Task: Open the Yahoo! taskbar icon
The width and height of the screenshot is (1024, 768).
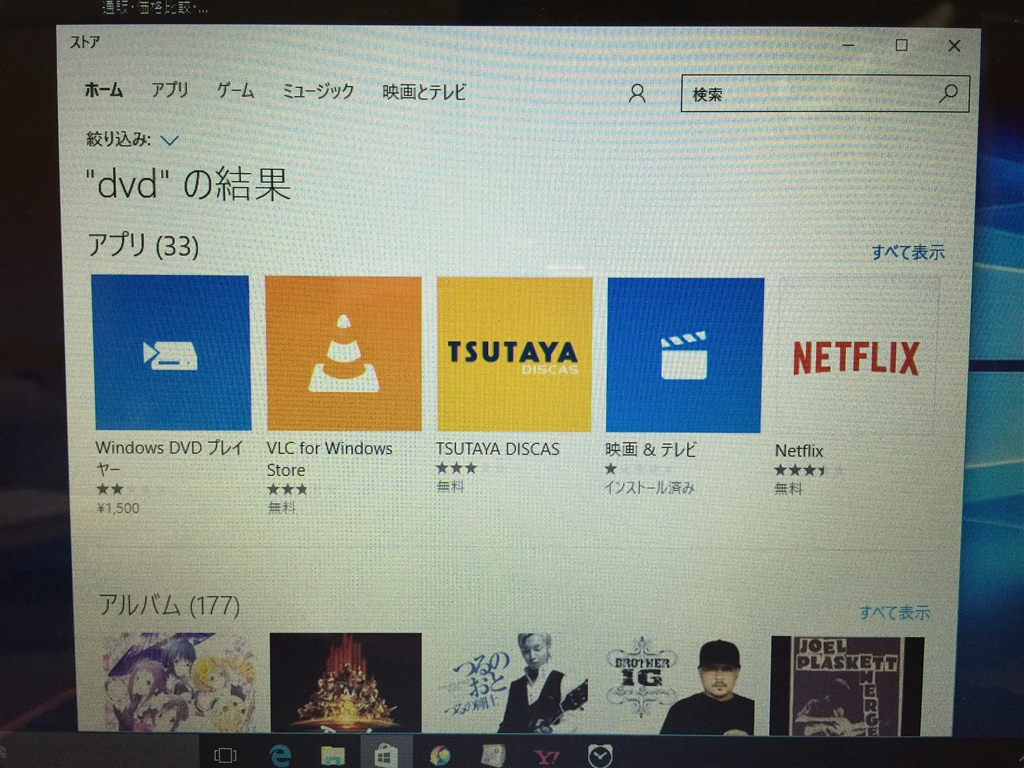Action: 547,758
